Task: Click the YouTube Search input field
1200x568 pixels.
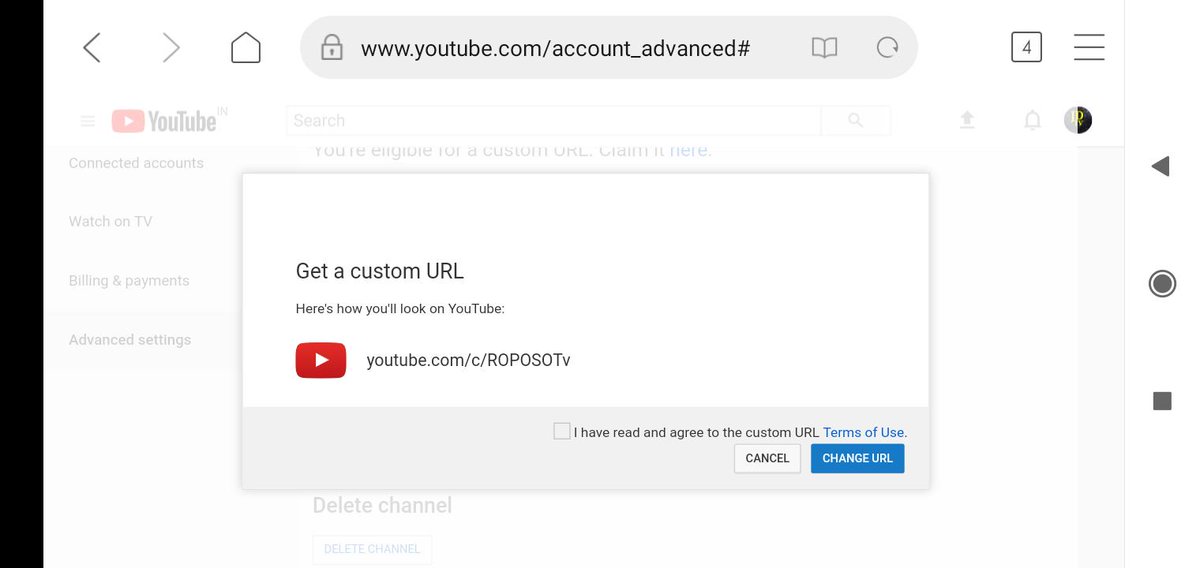Action: (x=553, y=121)
